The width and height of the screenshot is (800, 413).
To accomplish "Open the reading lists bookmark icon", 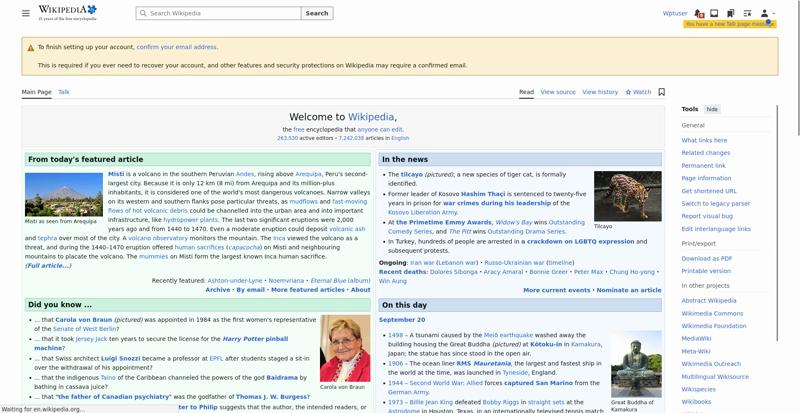I will (731, 13).
